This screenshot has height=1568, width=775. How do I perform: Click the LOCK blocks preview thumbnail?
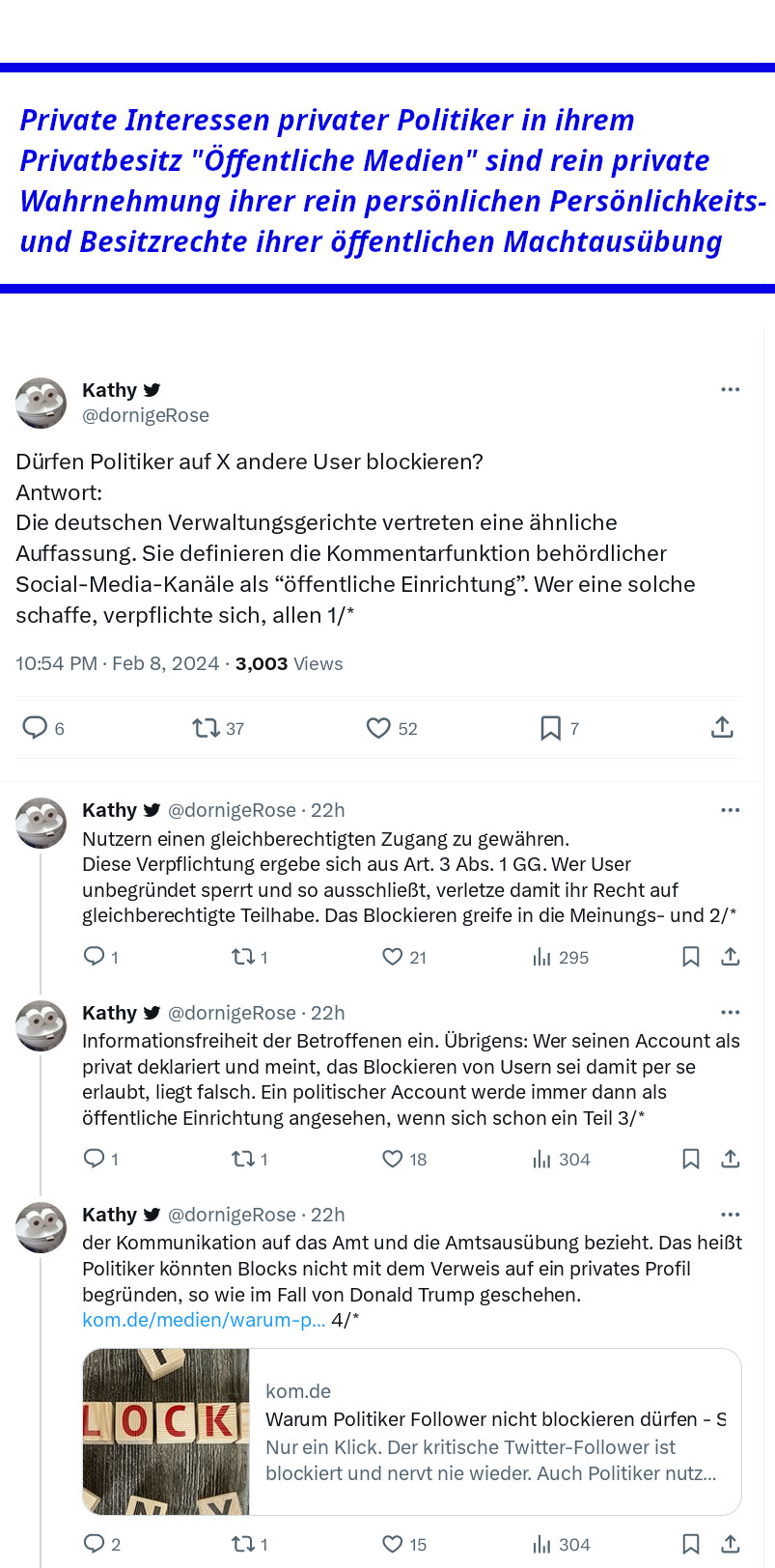click(x=166, y=1432)
